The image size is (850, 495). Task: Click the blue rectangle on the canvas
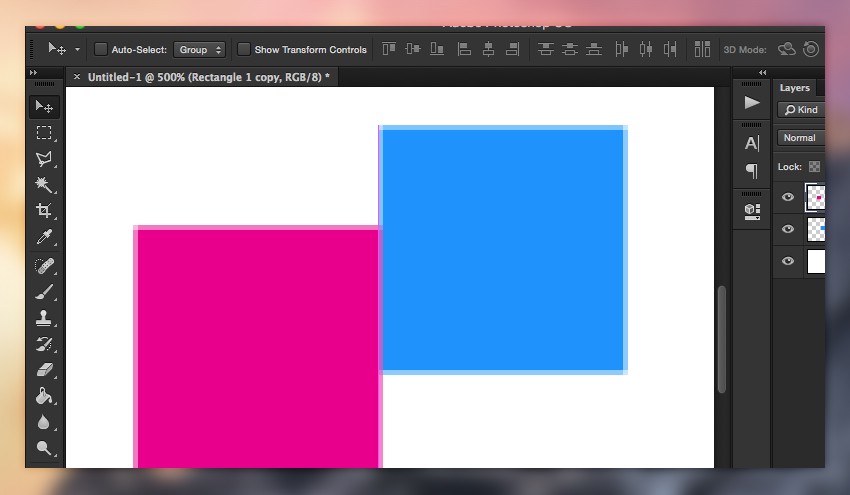(x=503, y=249)
